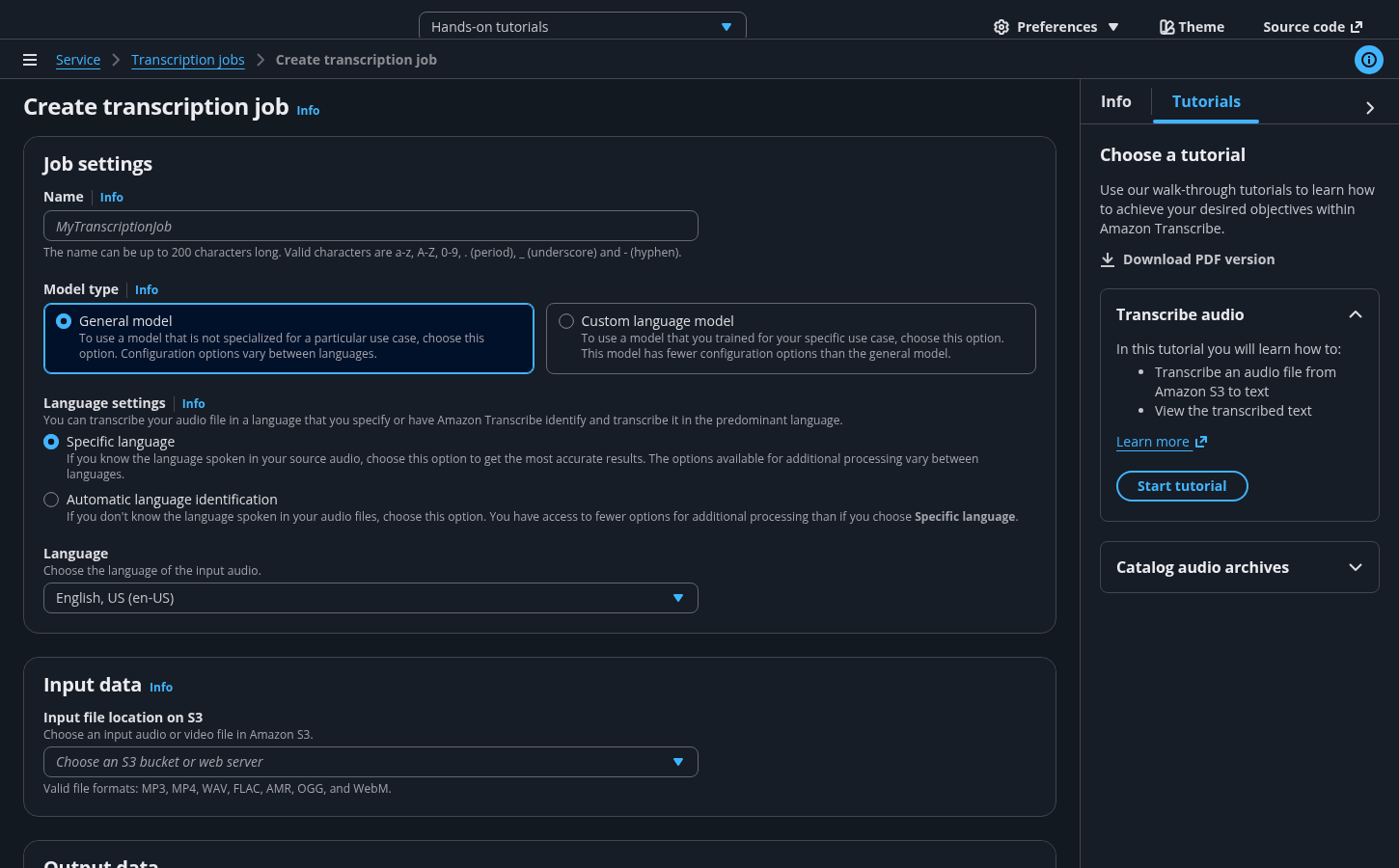Click the job Name input field
The image size is (1399, 868).
tap(370, 227)
